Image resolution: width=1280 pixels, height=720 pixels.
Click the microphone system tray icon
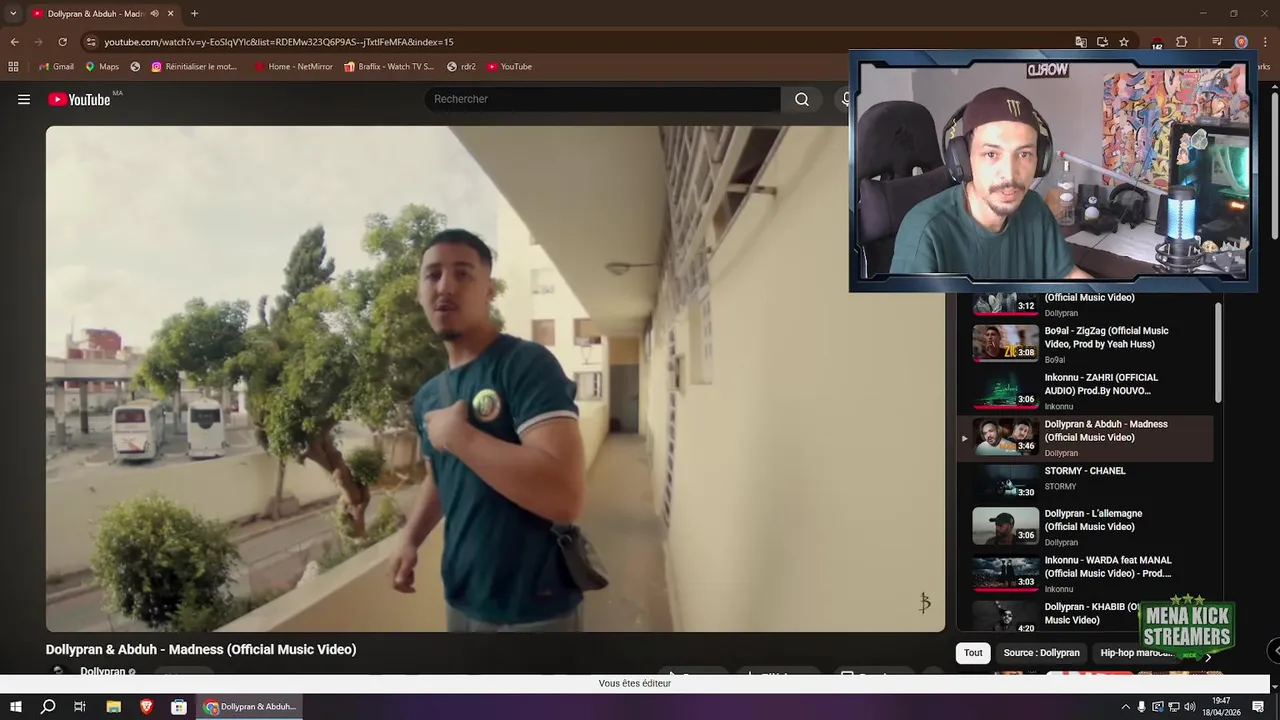(x=1141, y=707)
